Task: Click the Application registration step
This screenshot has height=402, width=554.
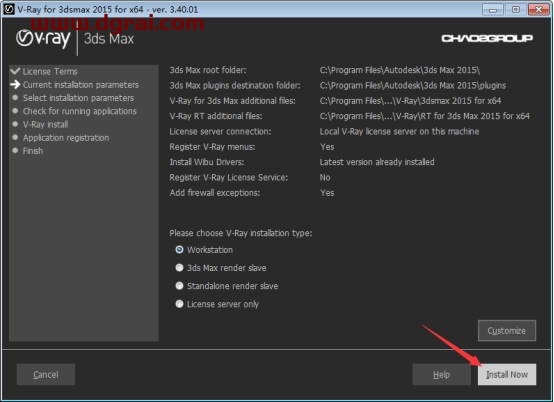Action: coord(66,138)
